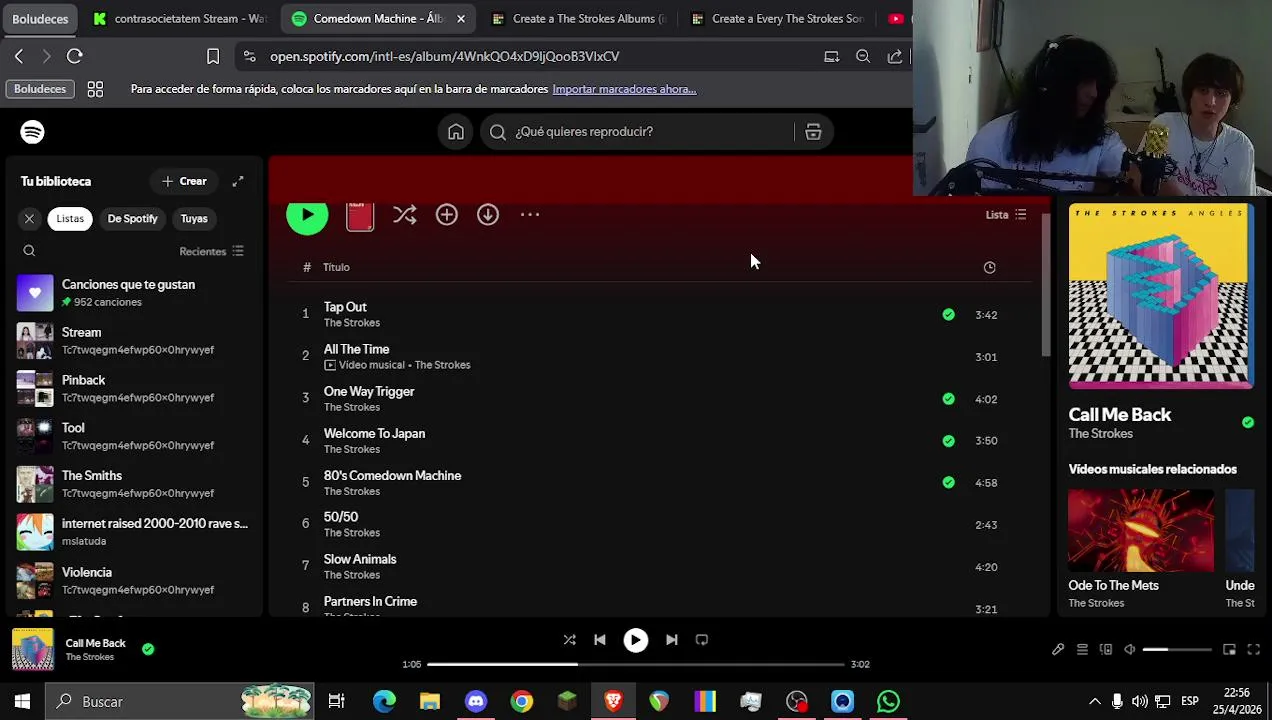The height and width of the screenshot is (720, 1272).
Task: Toggle saved checkmark on 80's Comedown Machine
Action: point(948,483)
